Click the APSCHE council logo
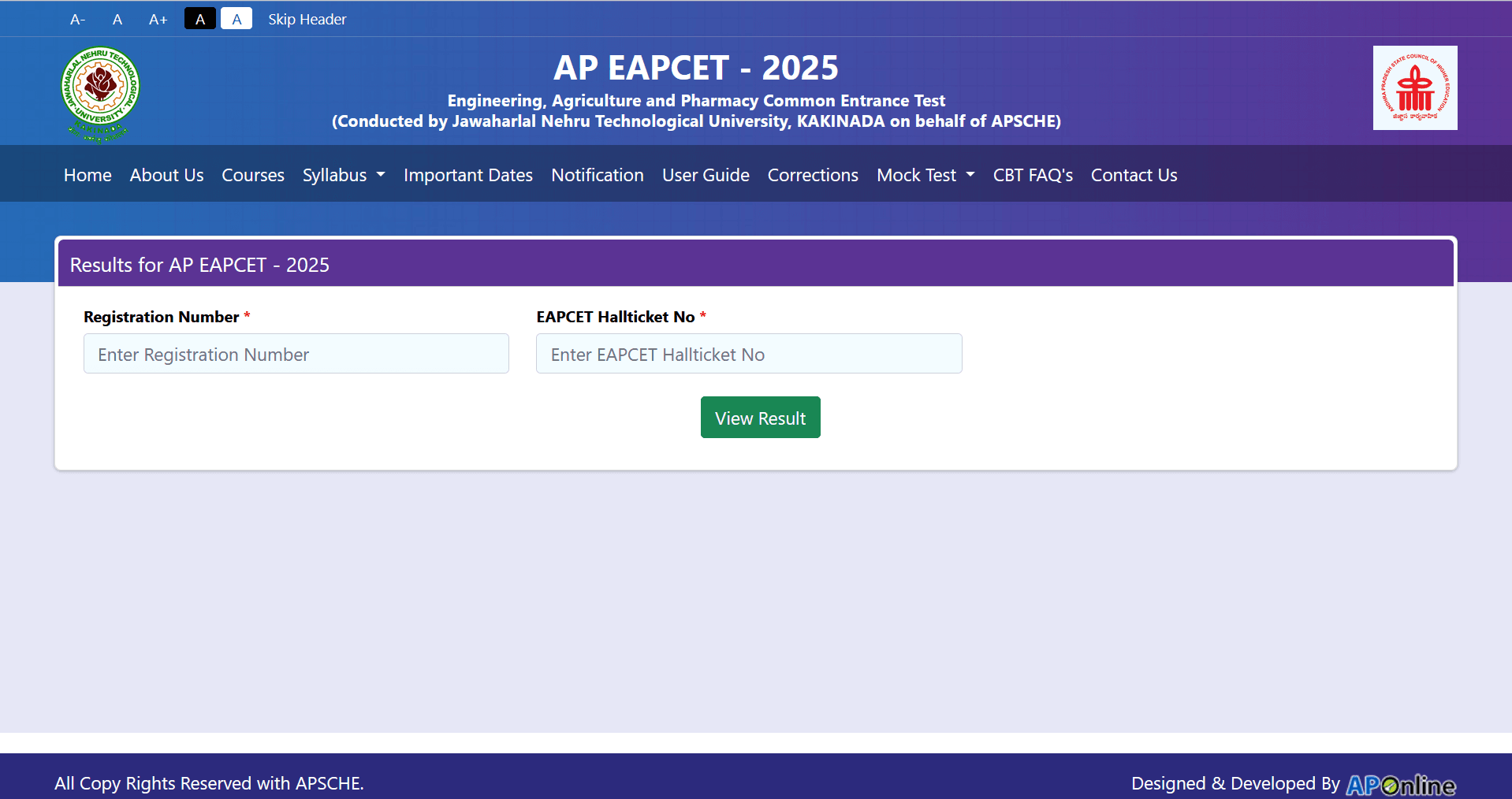Screen dimensions: 1512x799 point(1415,87)
